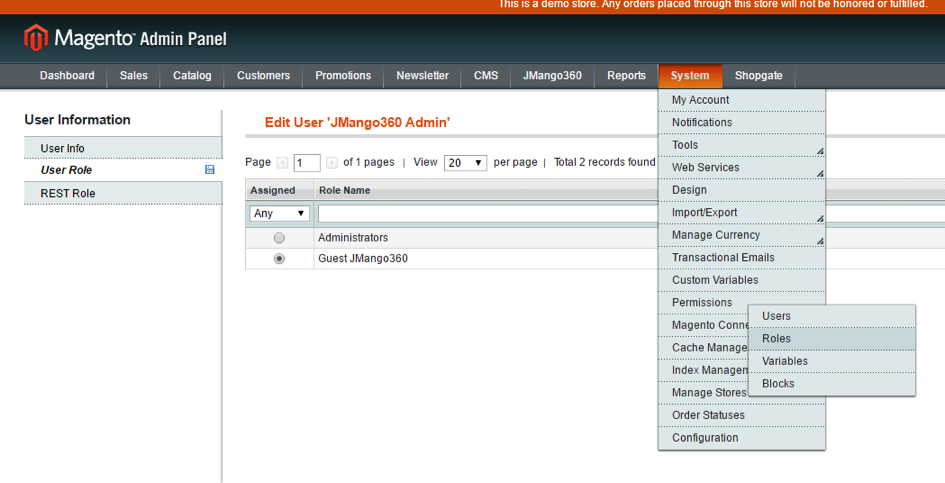This screenshot has width=945, height=483.
Task: Open the Sales menu
Action: [x=133, y=75]
